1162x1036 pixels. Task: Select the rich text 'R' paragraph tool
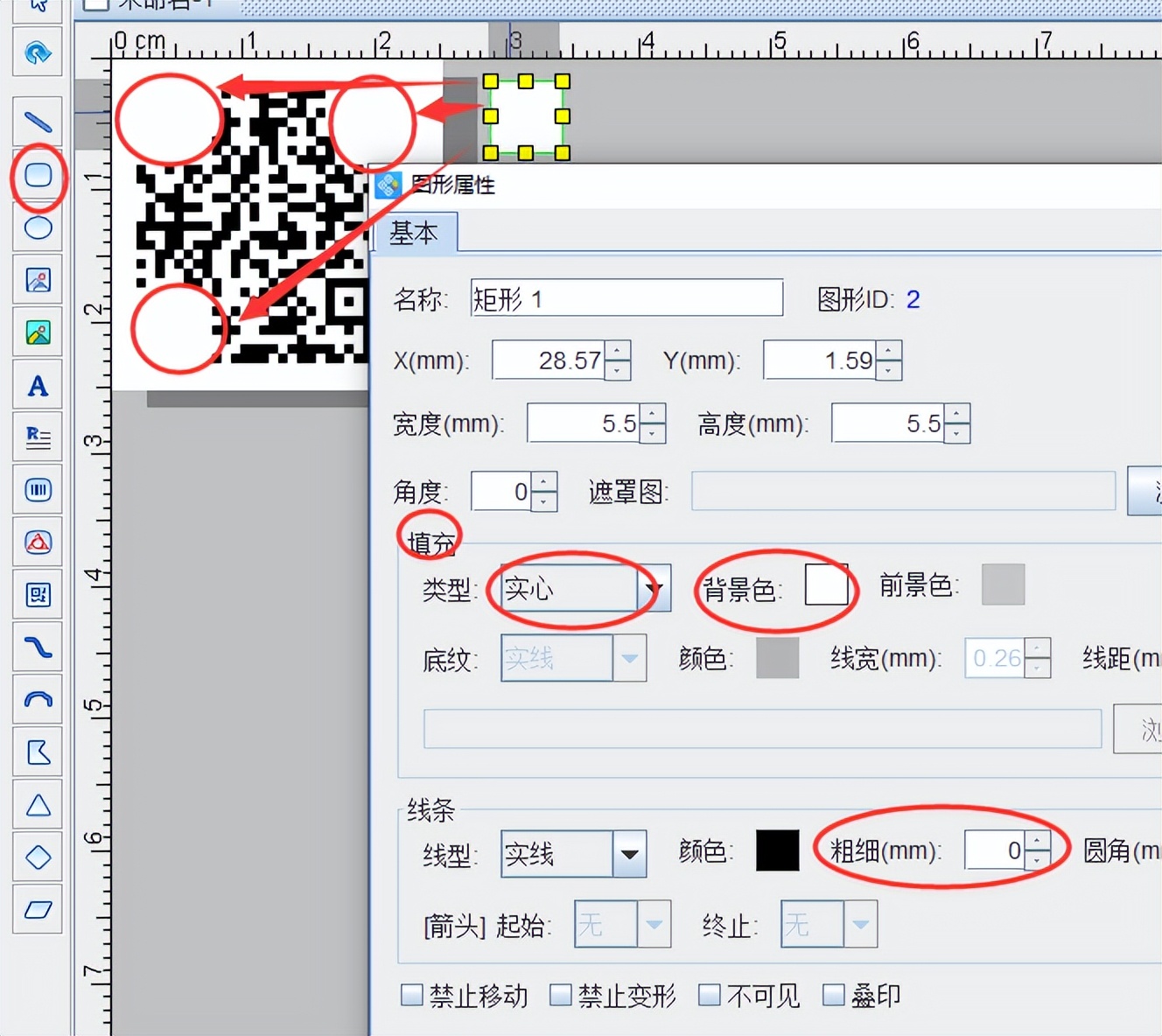click(38, 437)
